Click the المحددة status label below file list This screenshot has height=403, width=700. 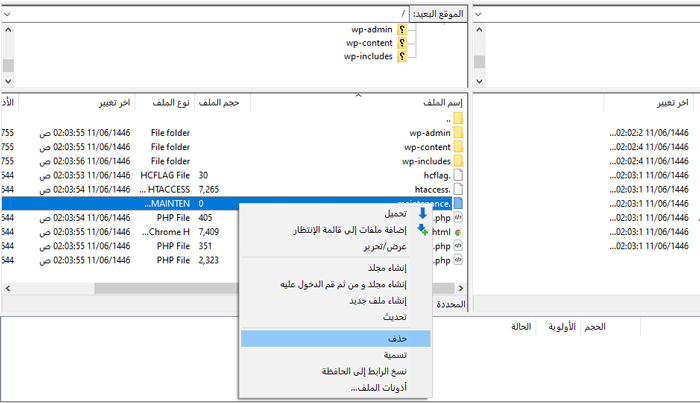pos(450,304)
